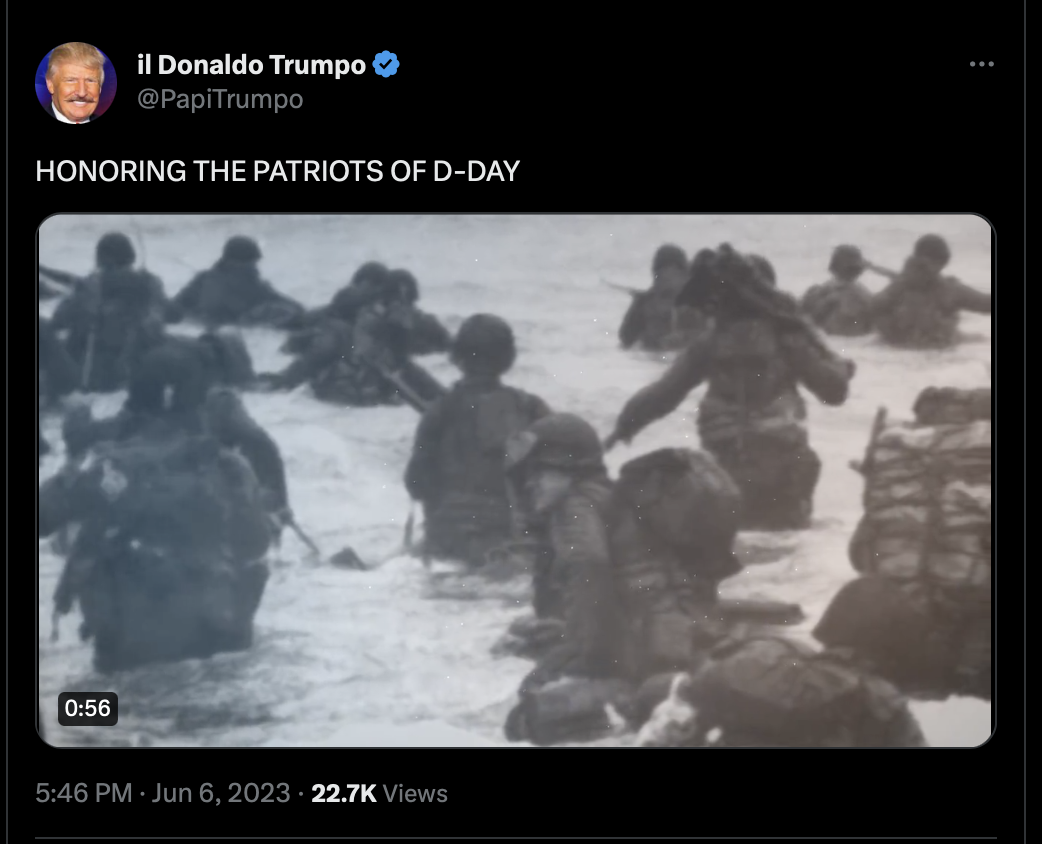The image size is (1042, 844).
Task: Click the word PATRIOTS in the tweet
Action: (319, 171)
